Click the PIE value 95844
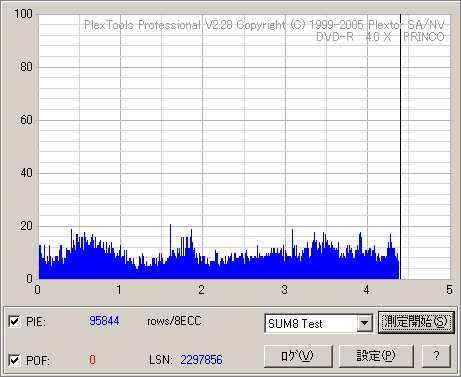461x377 pixels. [x=104, y=321]
